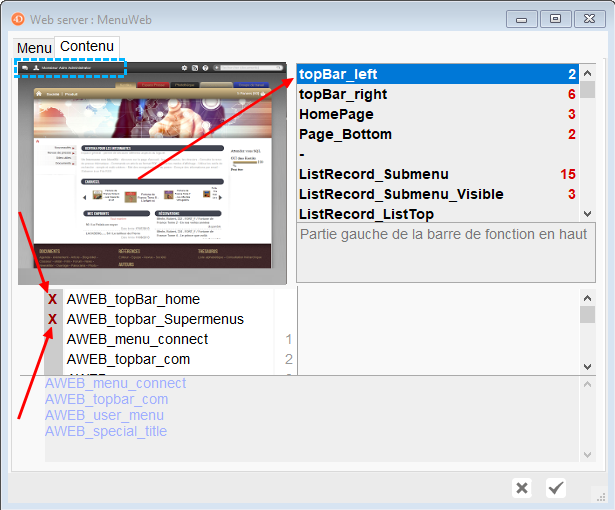Click count 3 beside ListRecord_Submenu_Visible

pos(571,194)
